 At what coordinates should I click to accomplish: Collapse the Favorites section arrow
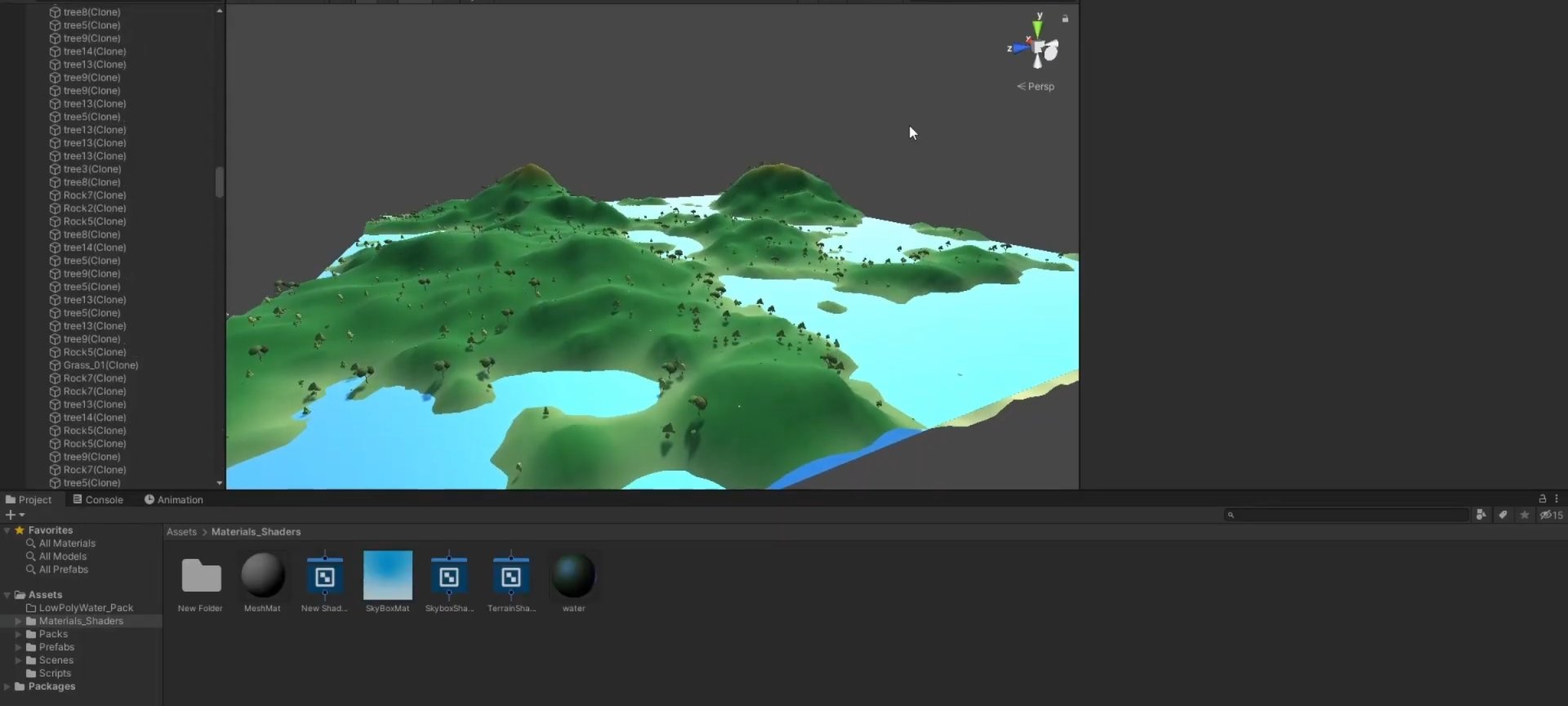tap(7, 530)
